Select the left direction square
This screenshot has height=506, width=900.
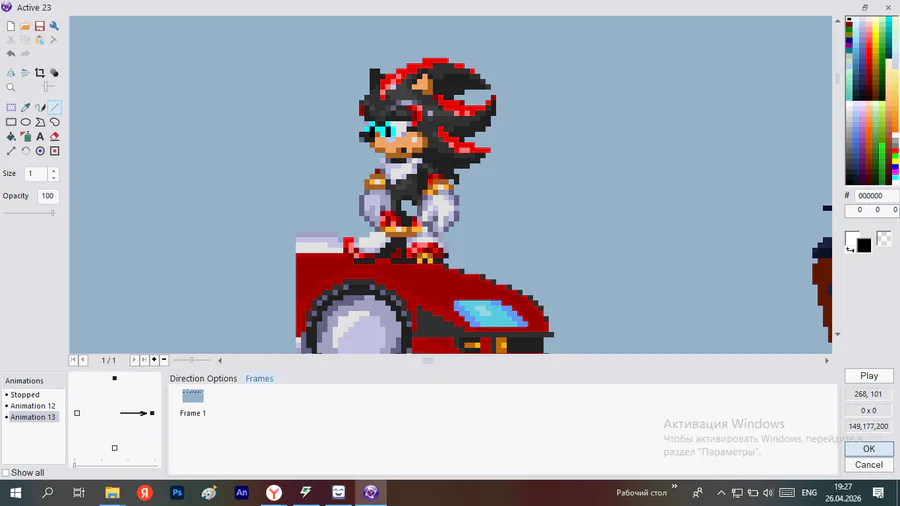(x=77, y=413)
